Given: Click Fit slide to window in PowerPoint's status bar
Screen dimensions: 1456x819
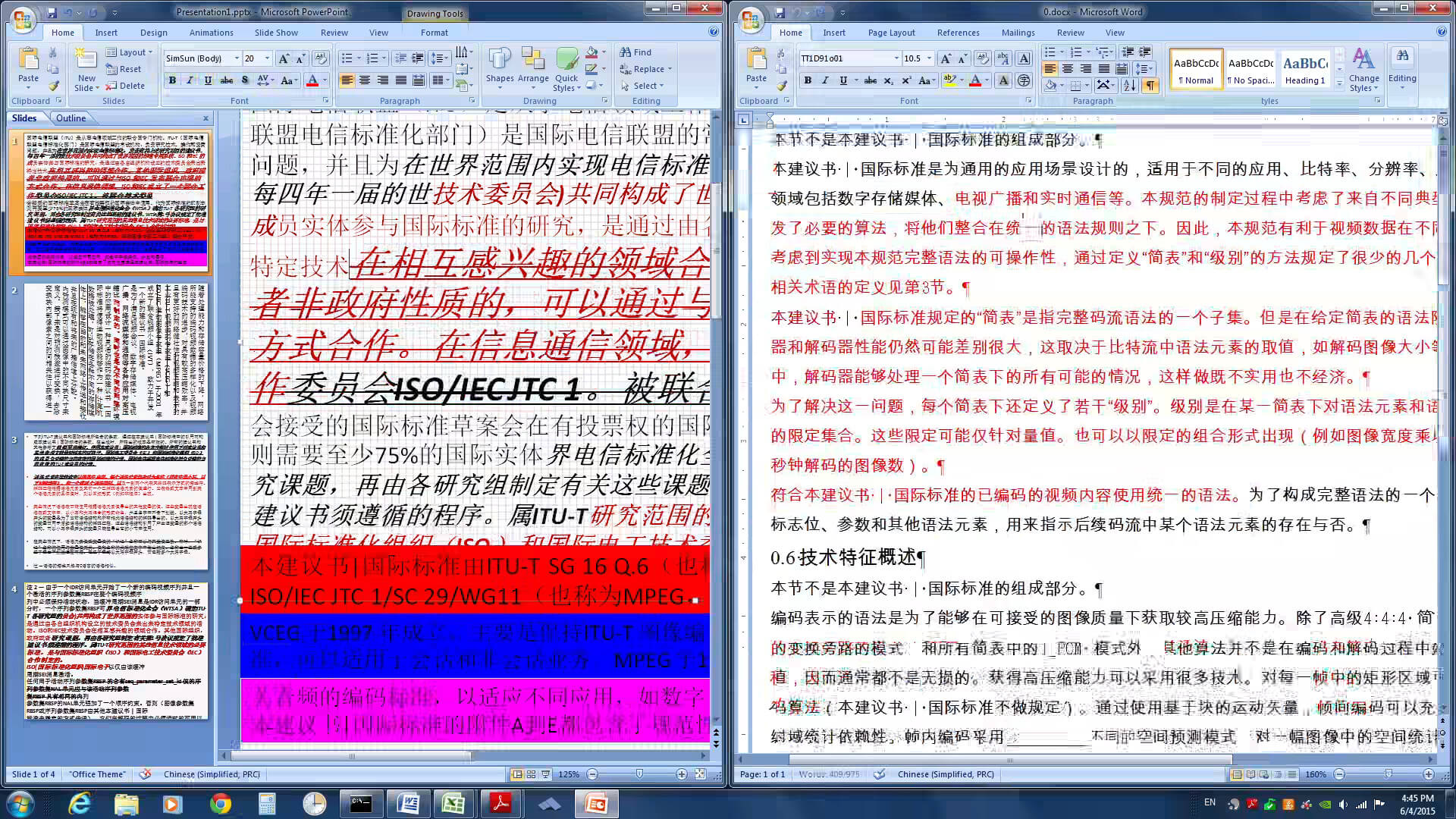Looking at the screenshot, I should click(x=699, y=774).
